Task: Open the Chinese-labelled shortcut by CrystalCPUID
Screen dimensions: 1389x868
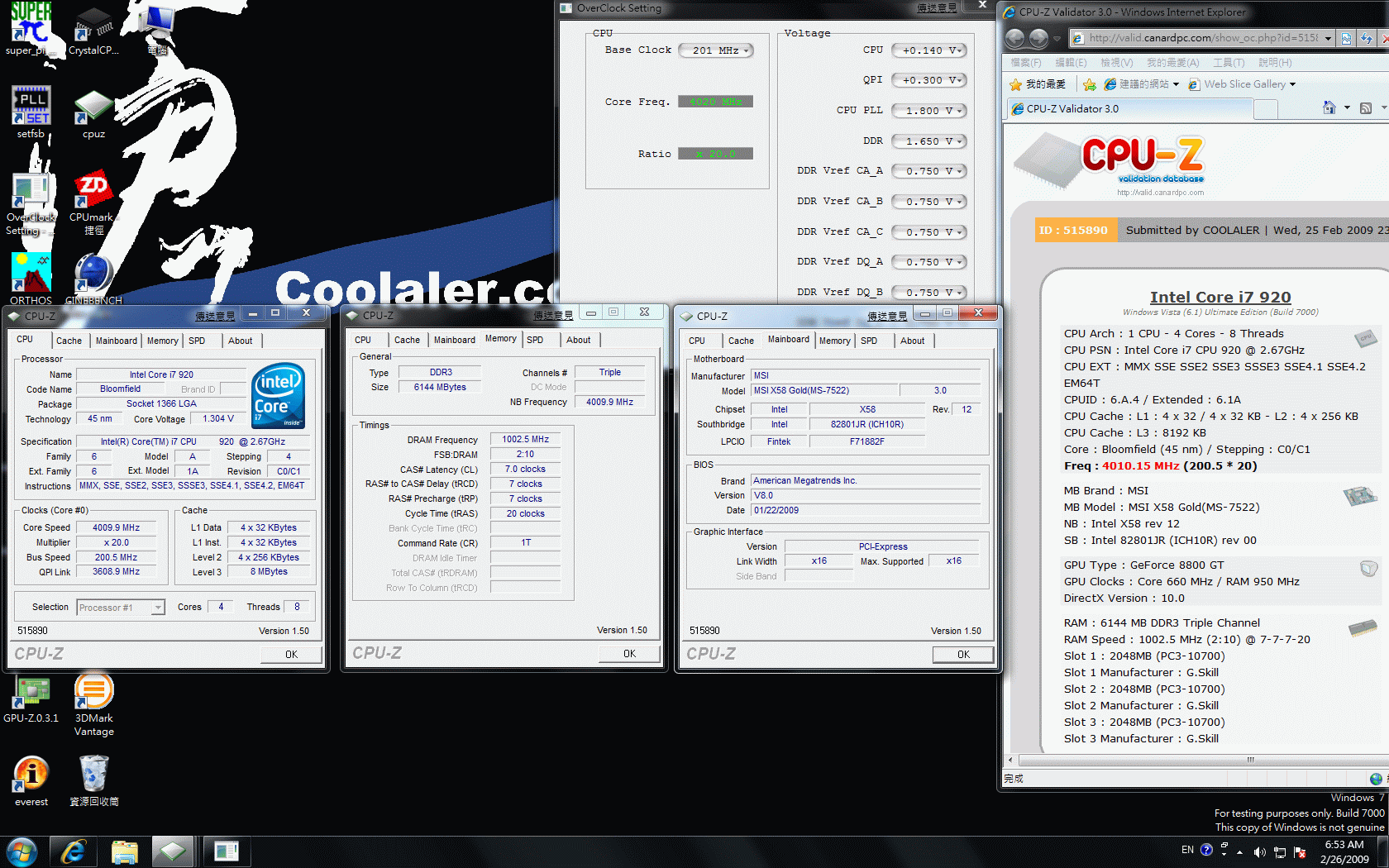Action: coord(156,29)
